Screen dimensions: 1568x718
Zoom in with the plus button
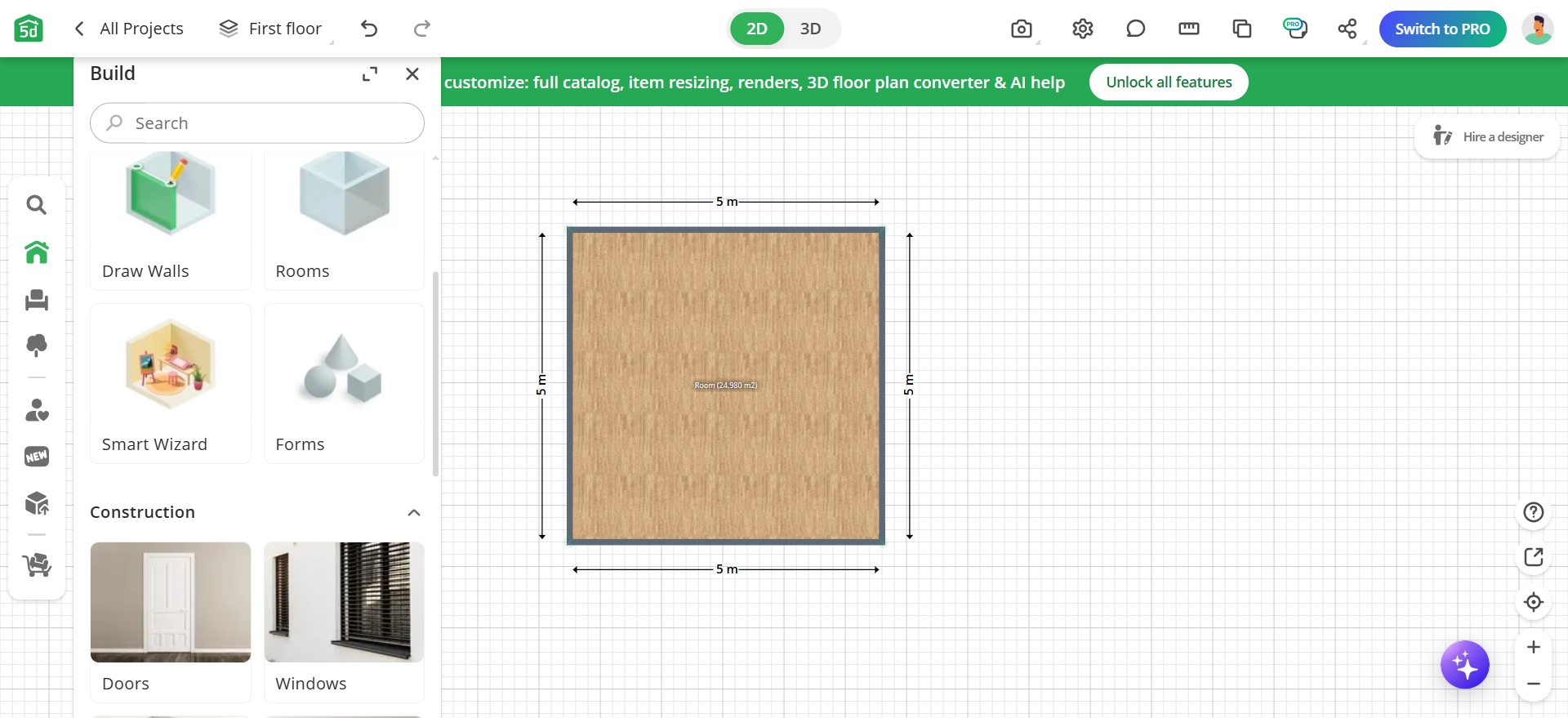coord(1533,647)
